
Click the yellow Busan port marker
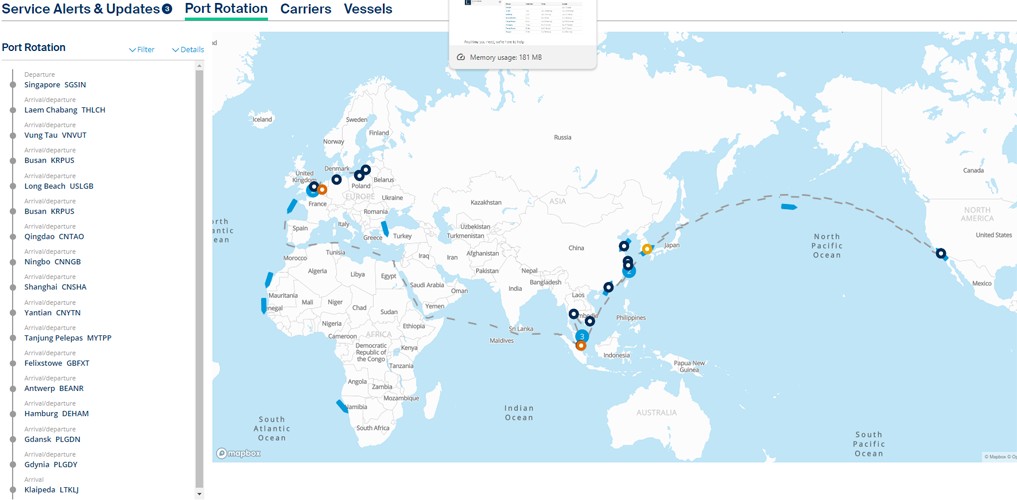coord(646,249)
